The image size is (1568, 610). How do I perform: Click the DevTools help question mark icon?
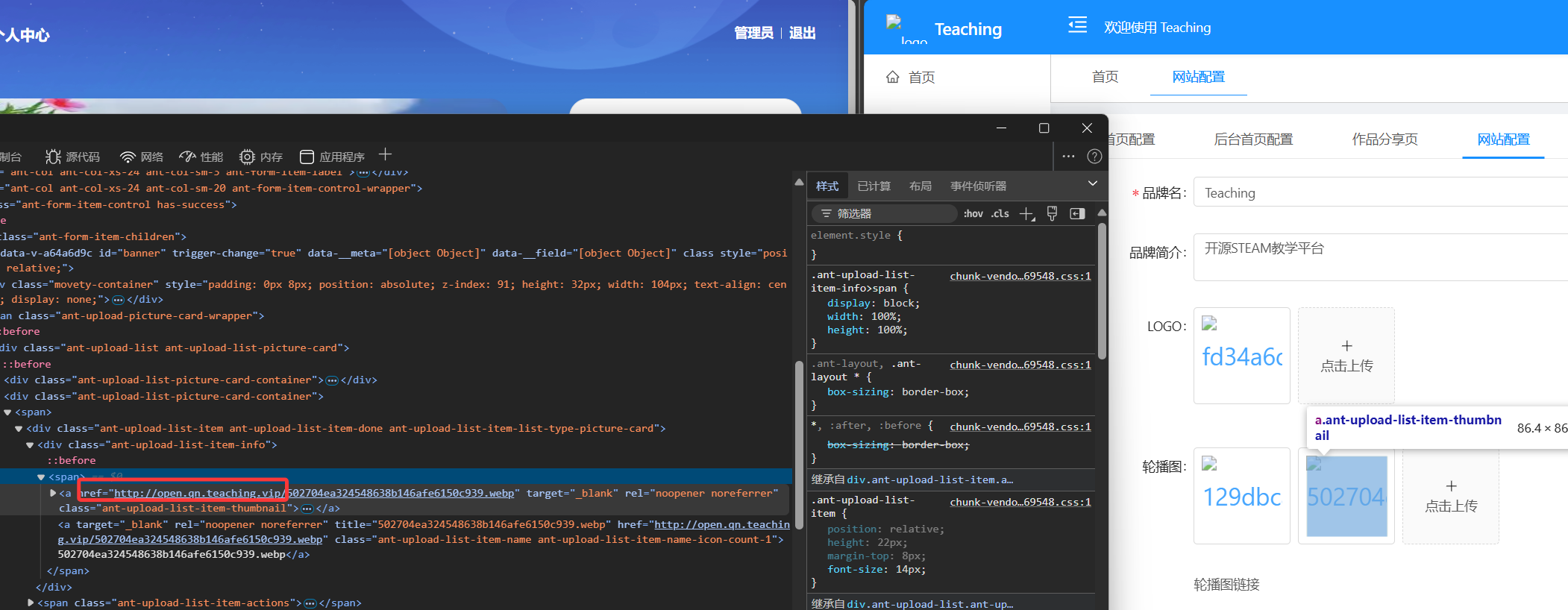coord(1094,157)
